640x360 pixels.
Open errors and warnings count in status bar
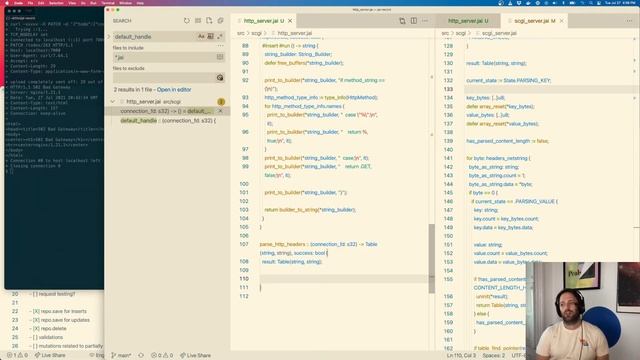tap(162, 356)
